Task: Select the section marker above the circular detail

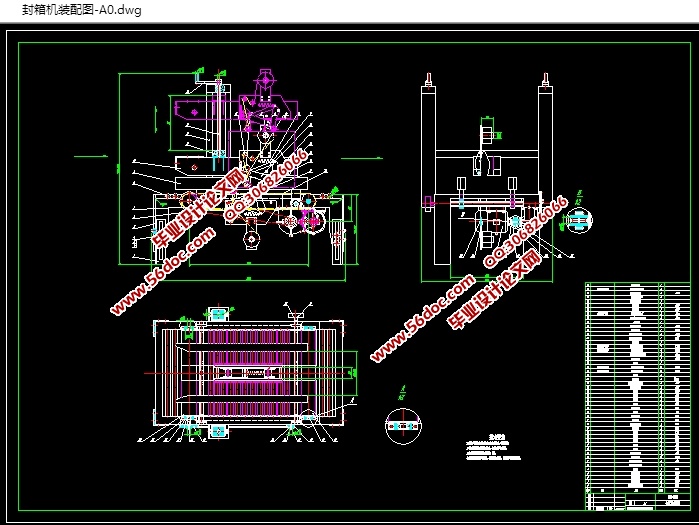Action: click(x=400, y=390)
